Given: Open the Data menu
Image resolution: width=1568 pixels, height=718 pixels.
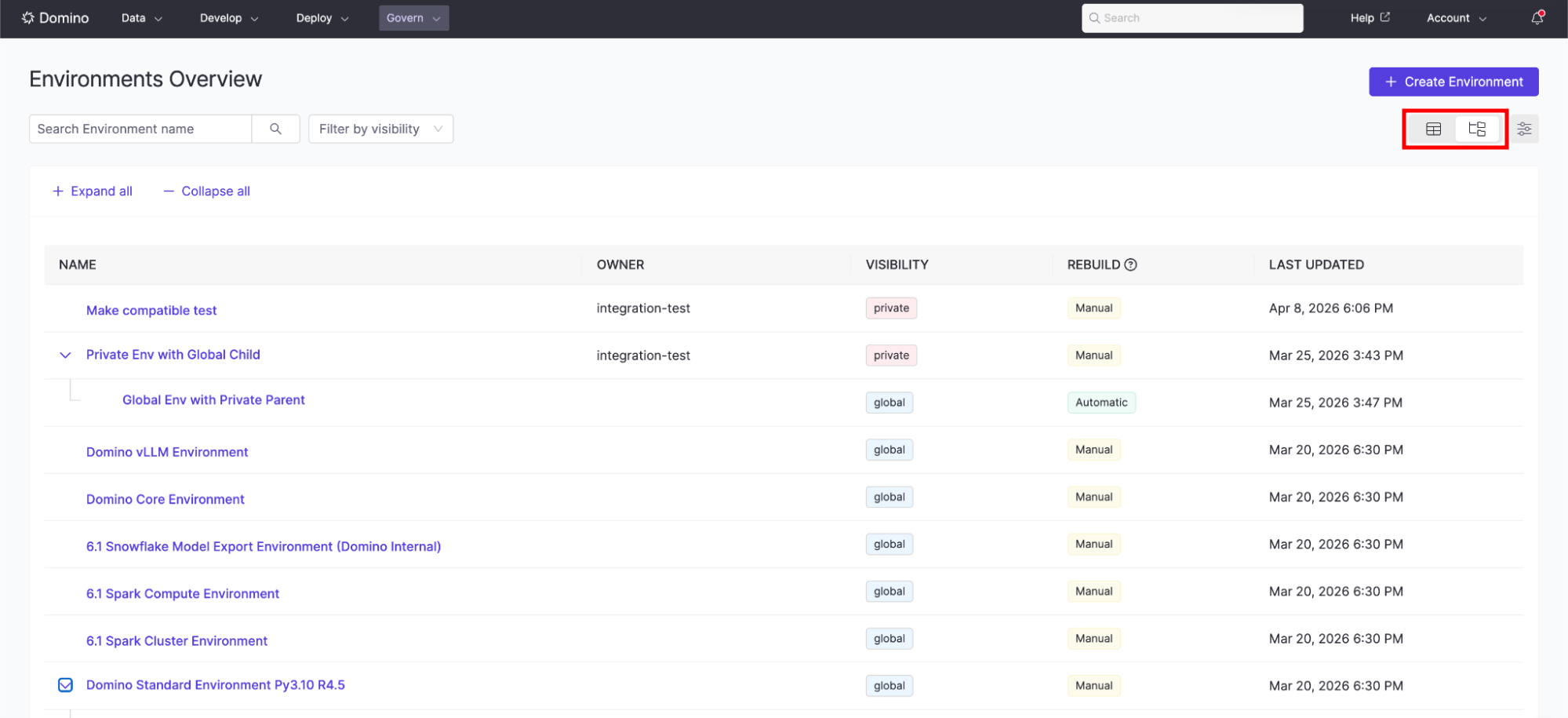Looking at the screenshot, I should [x=141, y=18].
